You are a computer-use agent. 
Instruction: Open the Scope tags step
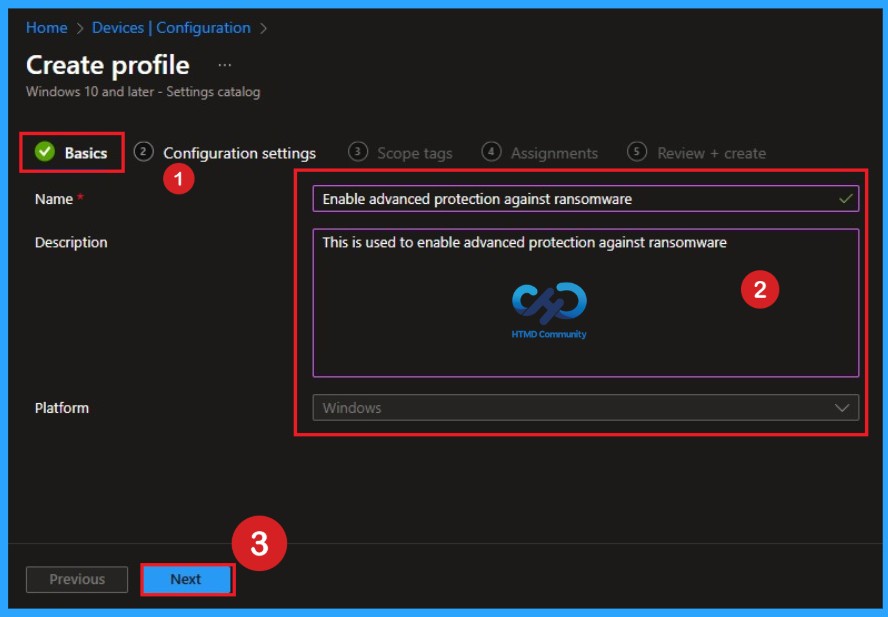(x=414, y=152)
